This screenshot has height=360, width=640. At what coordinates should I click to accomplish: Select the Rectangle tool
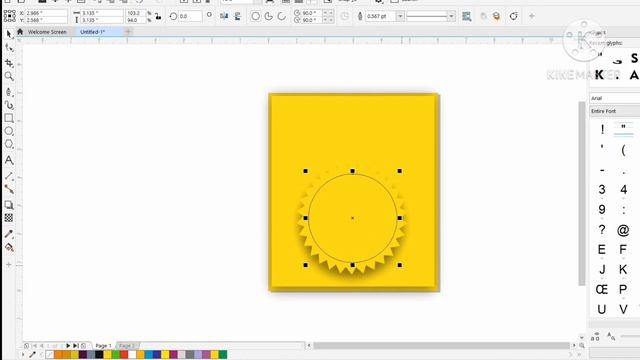tap(9, 118)
